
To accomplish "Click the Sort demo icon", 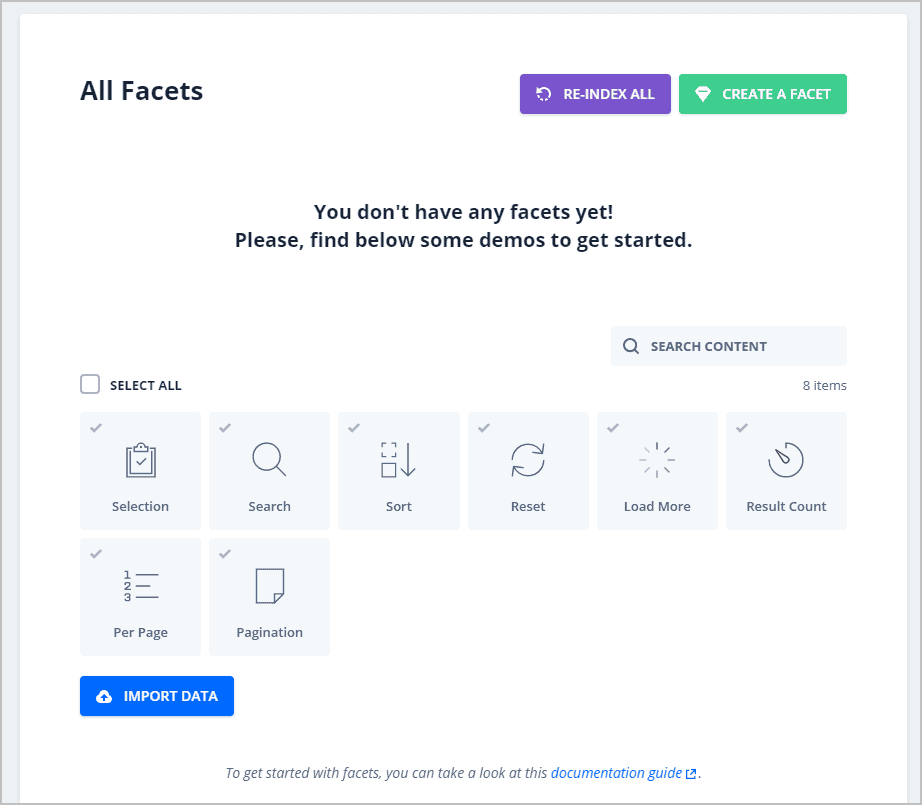I will 398,460.
